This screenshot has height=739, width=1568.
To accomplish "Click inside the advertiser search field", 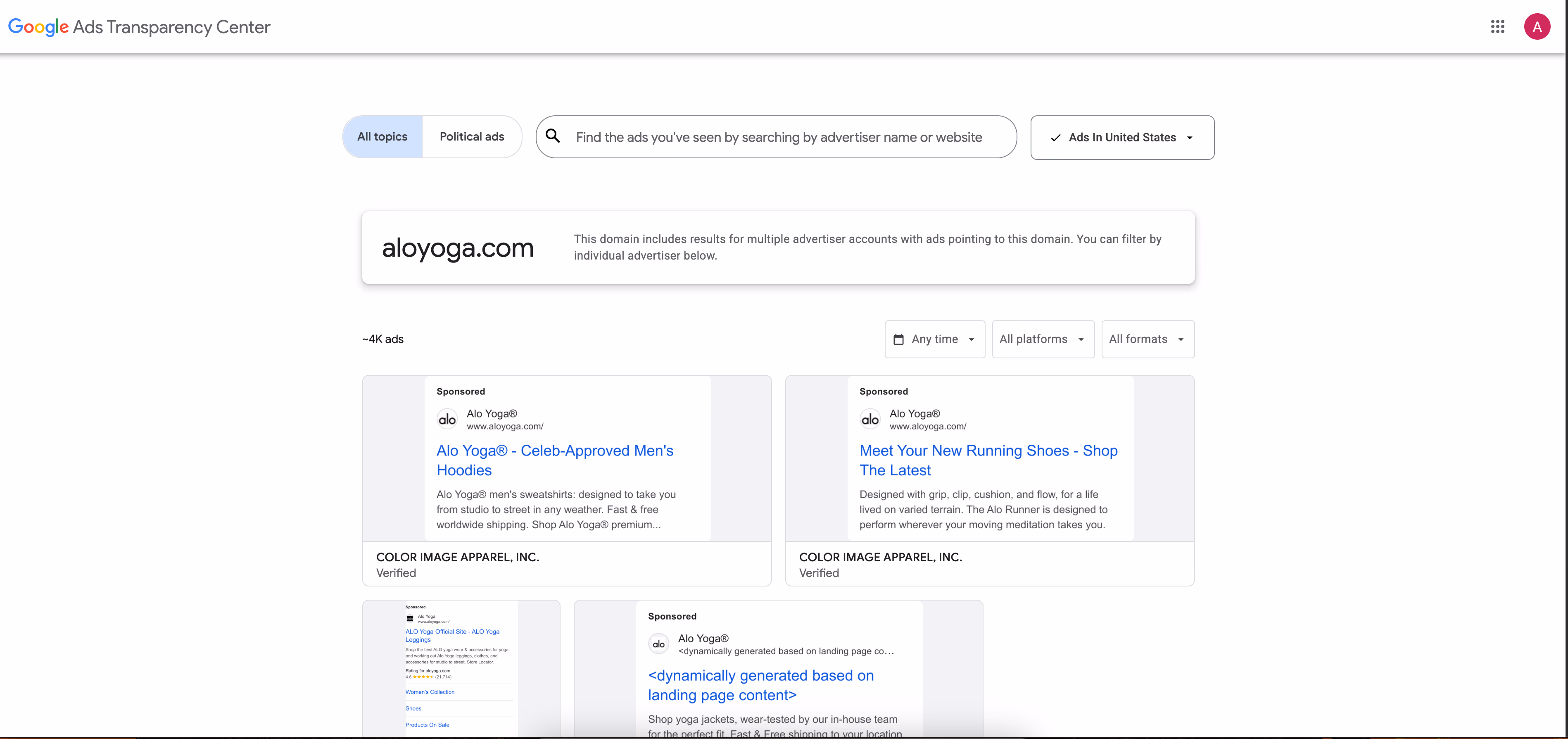I will (773, 136).
